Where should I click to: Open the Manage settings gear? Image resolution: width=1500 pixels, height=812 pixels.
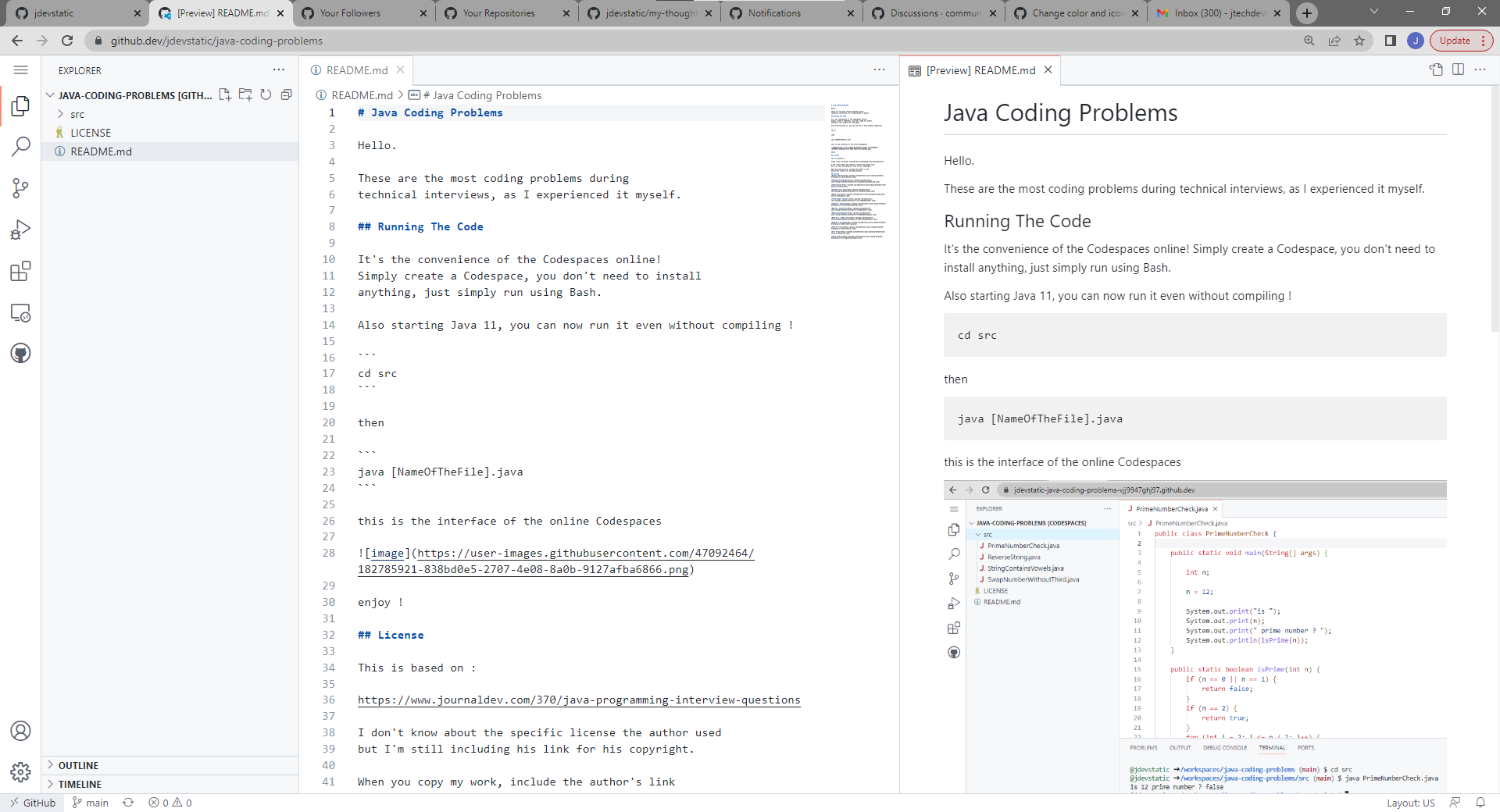click(21, 772)
